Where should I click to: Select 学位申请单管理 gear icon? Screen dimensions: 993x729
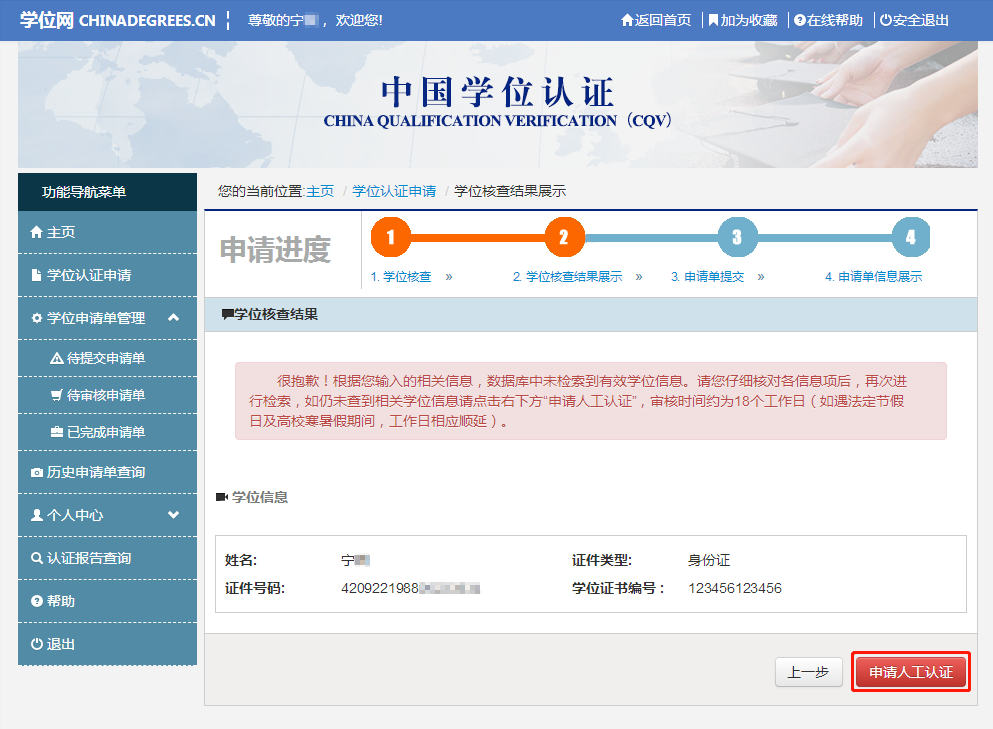[x=37, y=318]
